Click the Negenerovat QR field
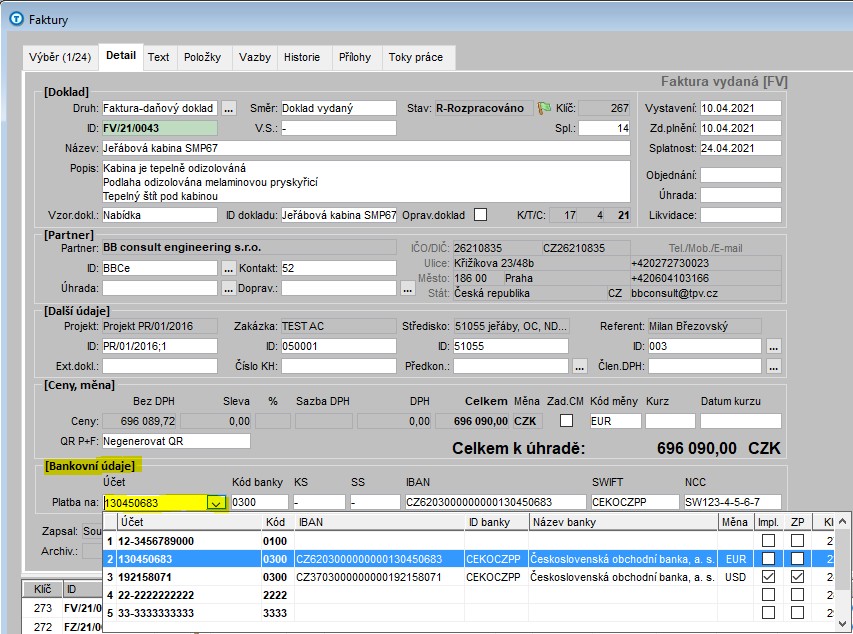Viewport: 853px width, 634px height. pos(176,441)
